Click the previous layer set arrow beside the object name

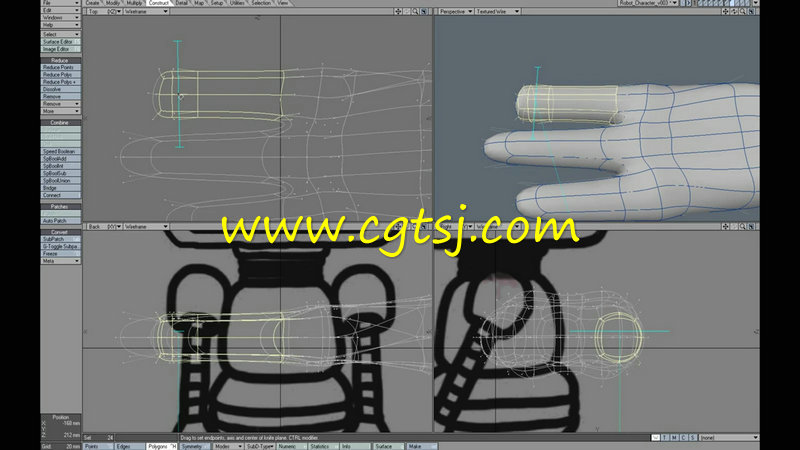pyautogui.click(x=683, y=3)
